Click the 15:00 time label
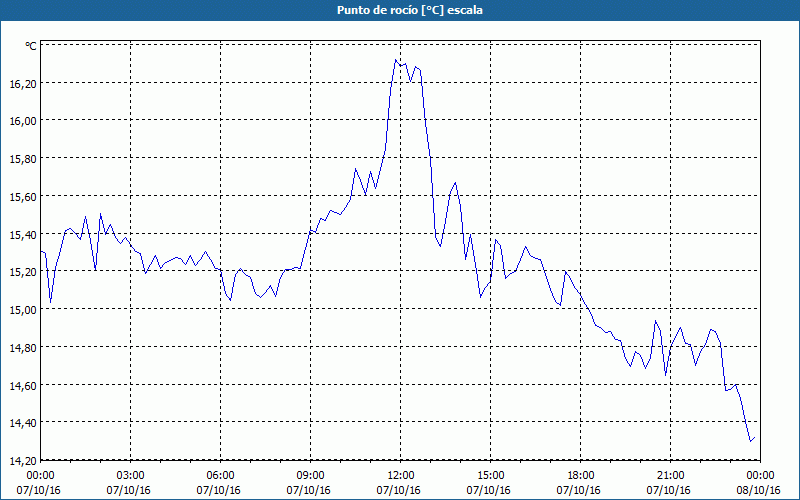Image resolution: width=800 pixels, height=500 pixels. pyautogui.click(x=490, y=476)
